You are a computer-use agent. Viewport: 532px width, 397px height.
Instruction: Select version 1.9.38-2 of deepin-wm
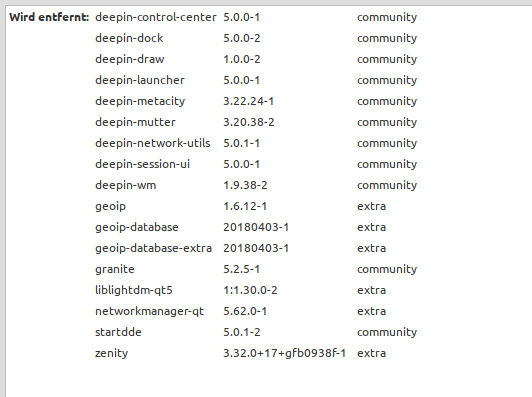[245, 185]
